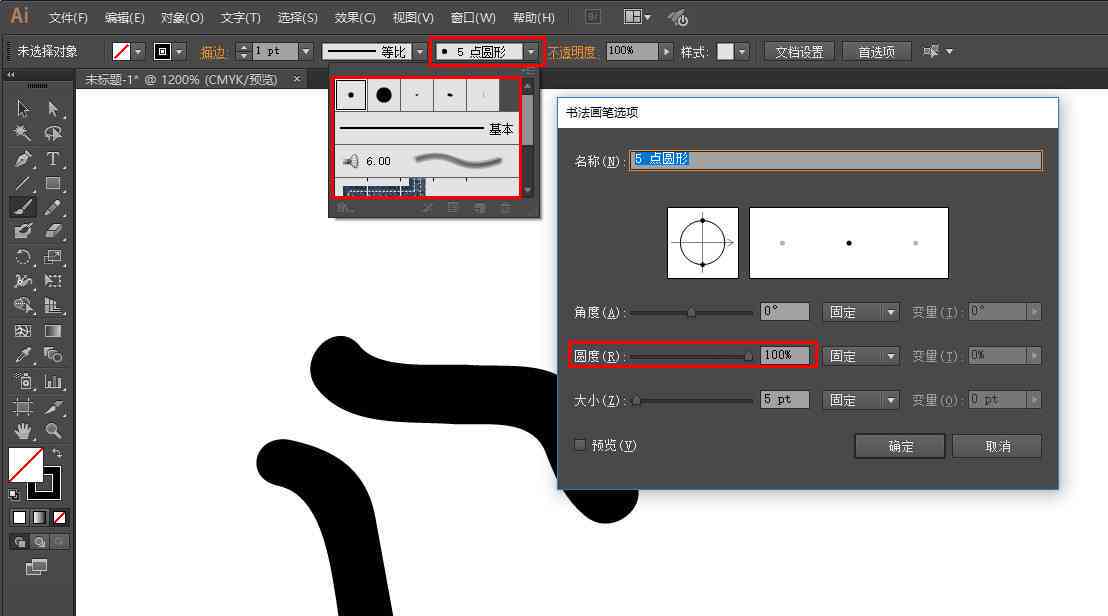The height and width of the screenshot is (616, 1108).
Task: Select the Rectangle tool
Action: (x=53, y=184)
